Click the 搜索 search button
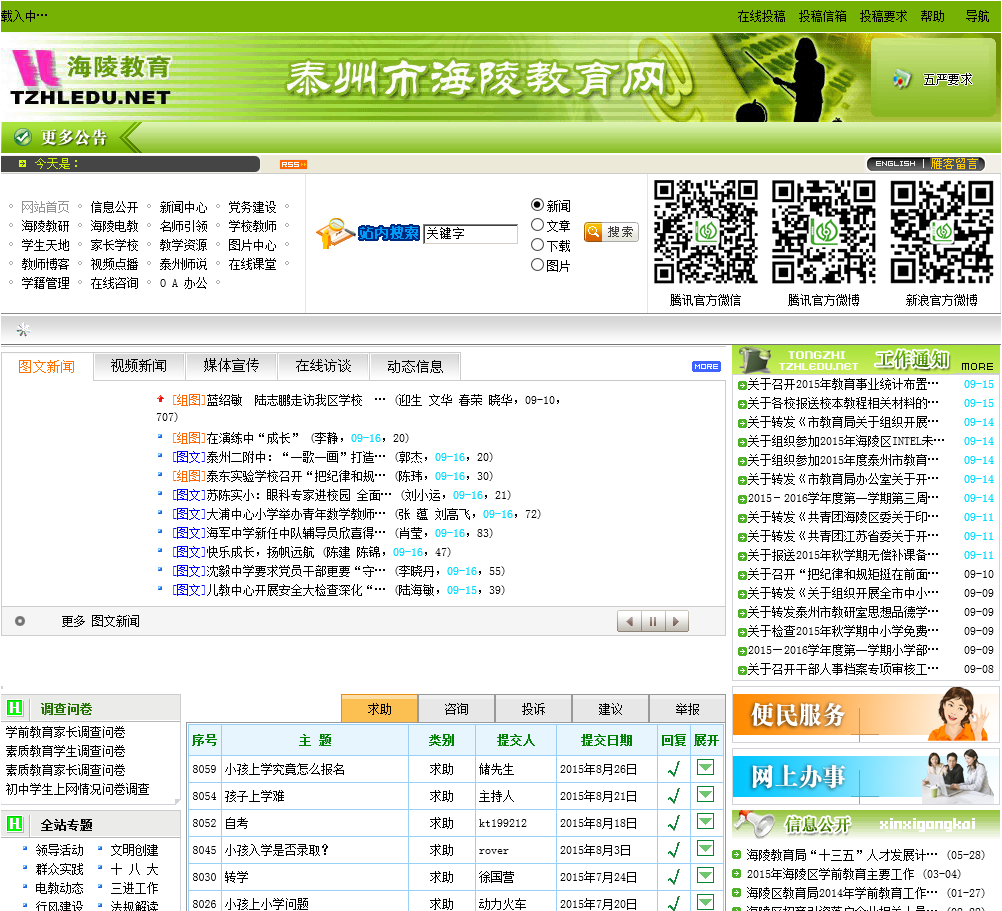 click(x=611, y=232)
